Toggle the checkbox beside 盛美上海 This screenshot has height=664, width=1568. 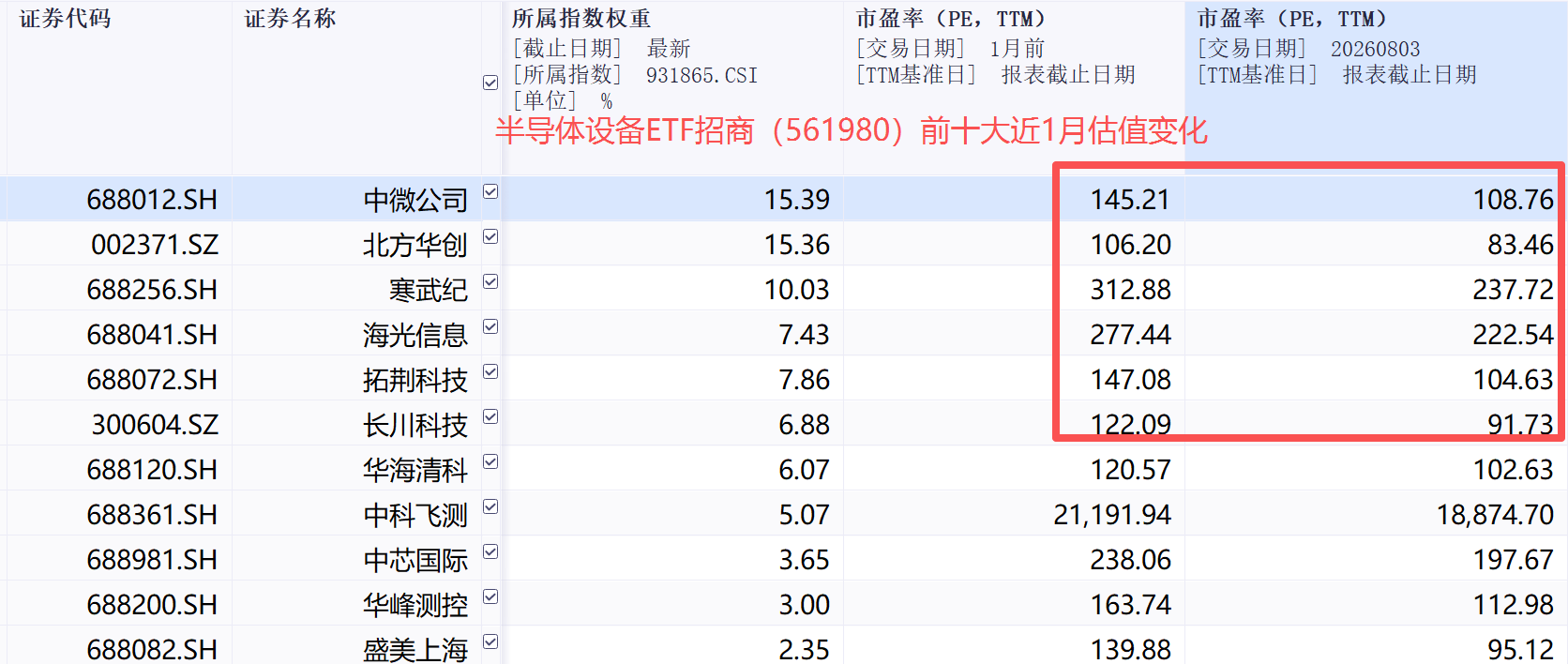click(x=490, y=641)
